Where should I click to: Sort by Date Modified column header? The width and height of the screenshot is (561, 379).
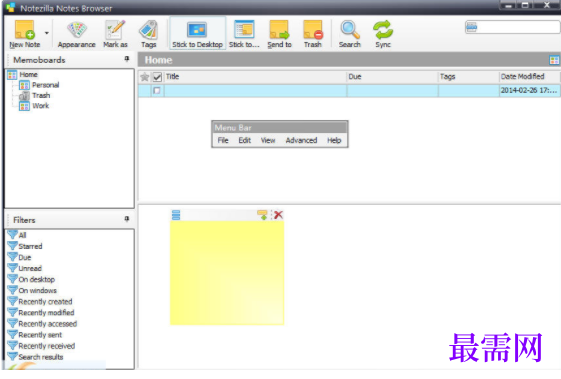(x=530, y=77)
